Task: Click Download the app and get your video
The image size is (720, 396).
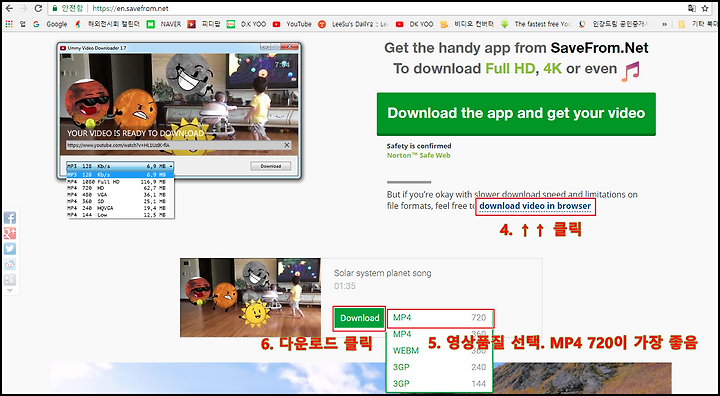Action: coord(516,113)
